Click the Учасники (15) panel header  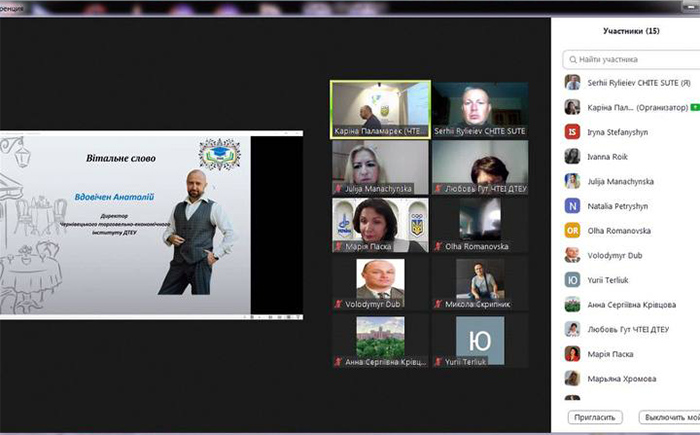[625, 31]
